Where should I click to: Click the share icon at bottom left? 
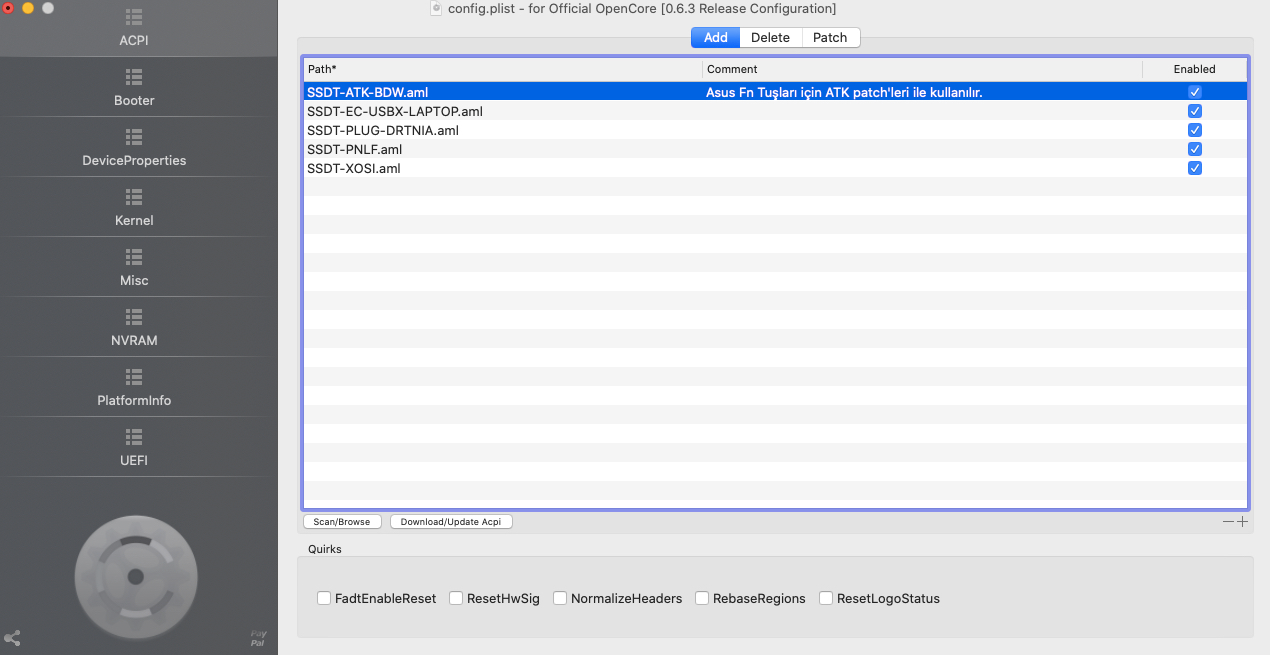tap(13, 637)
